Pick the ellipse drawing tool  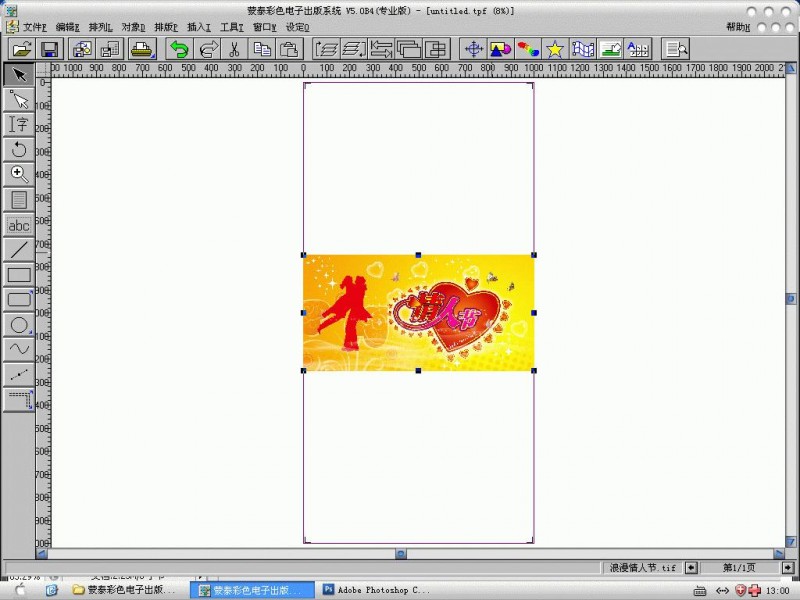18,324
